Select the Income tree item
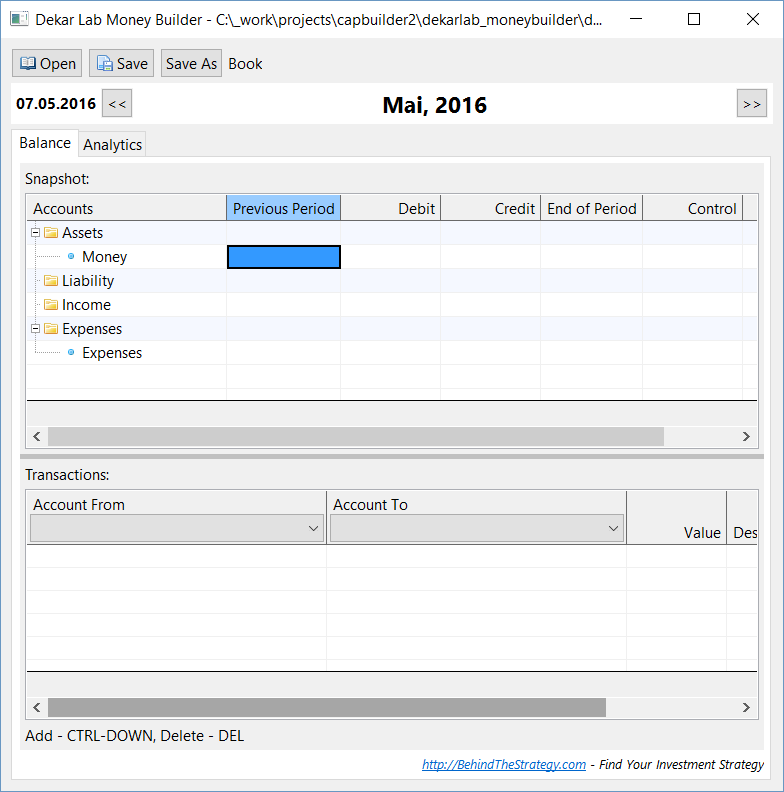Screen dimensions: 784x792 click(x=86, y=305)
